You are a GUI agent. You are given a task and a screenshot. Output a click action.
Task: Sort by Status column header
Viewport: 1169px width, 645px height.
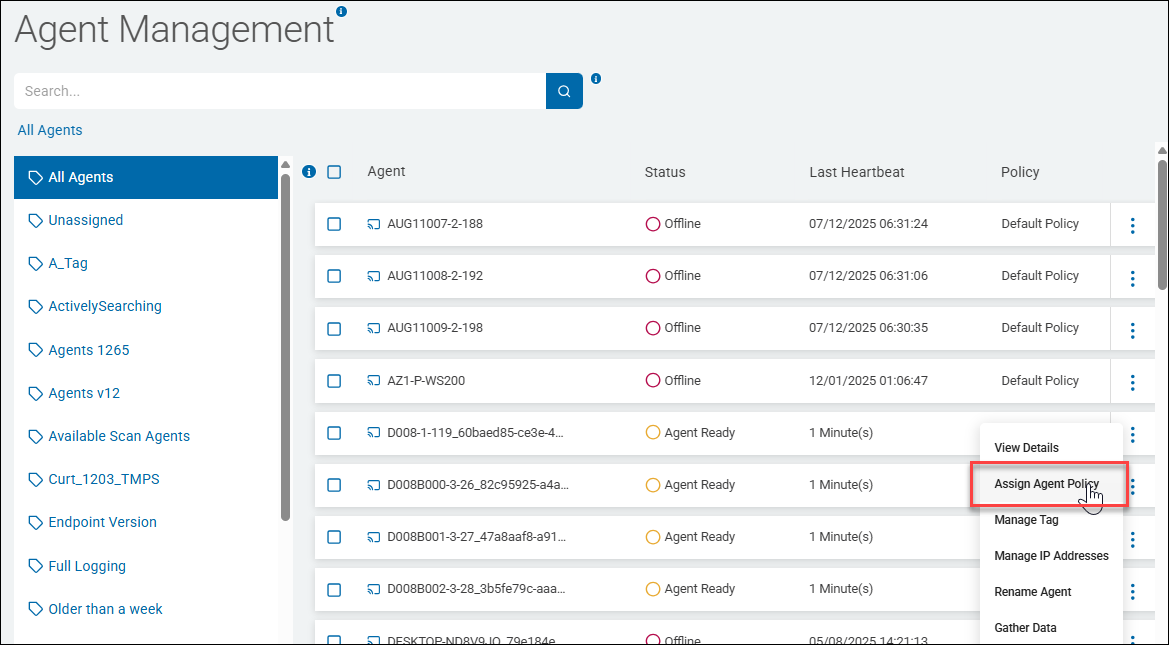click(665, 172)
